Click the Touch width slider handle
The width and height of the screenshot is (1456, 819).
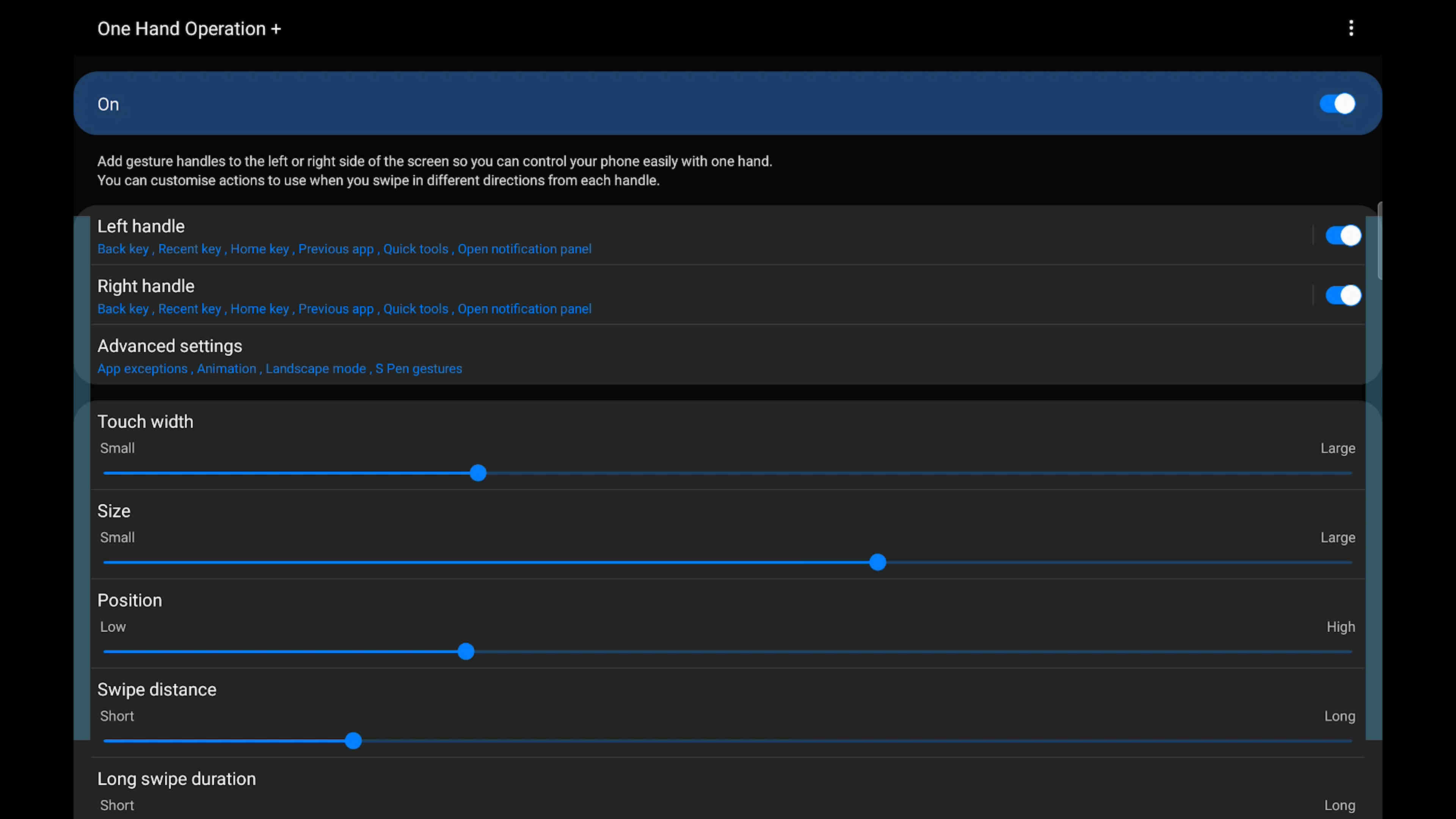[x=478, y=473]
